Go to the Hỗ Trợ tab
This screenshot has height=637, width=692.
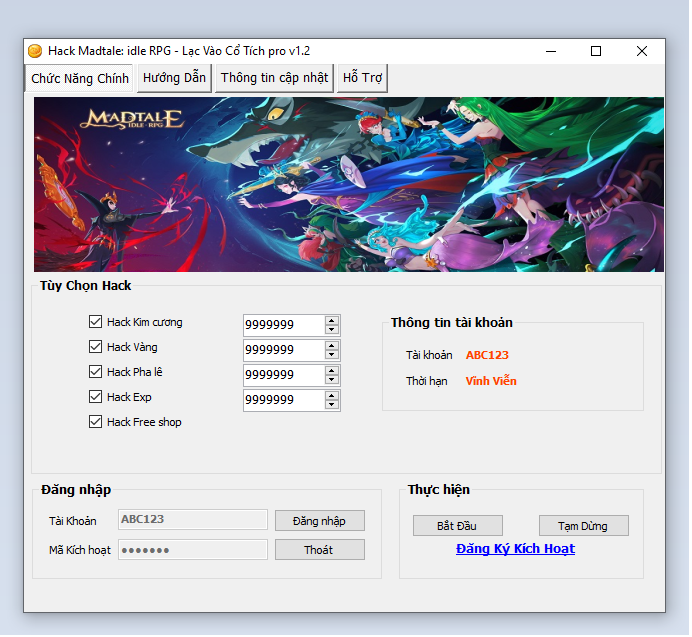[361, 78]
